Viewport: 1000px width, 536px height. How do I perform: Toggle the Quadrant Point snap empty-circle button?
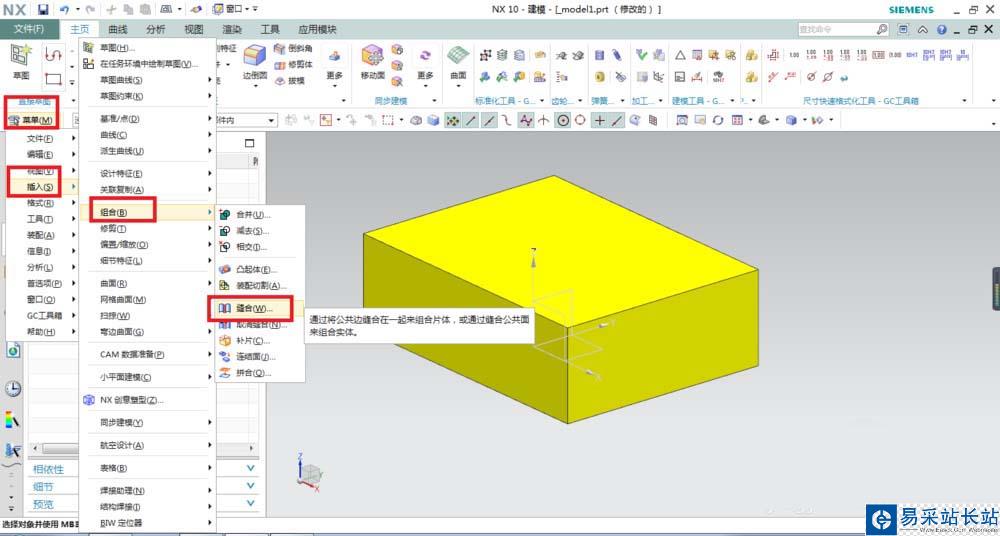(580, 120)
